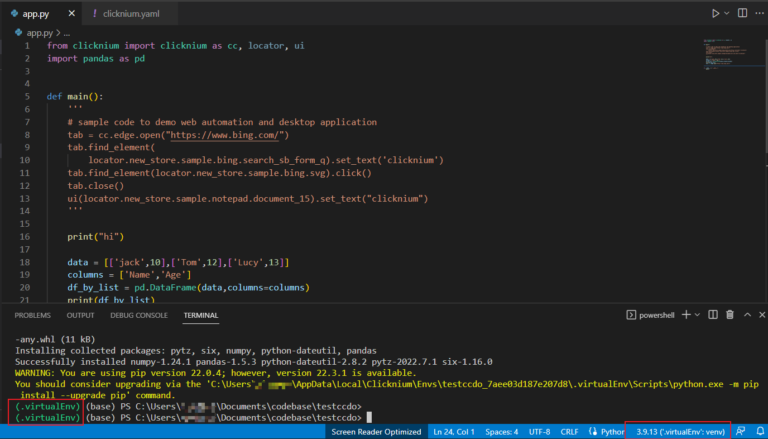Change indentation via Spaces: 4
This screenshot has height=439, width=768.
pyautogui.click(x=502, y=432)
